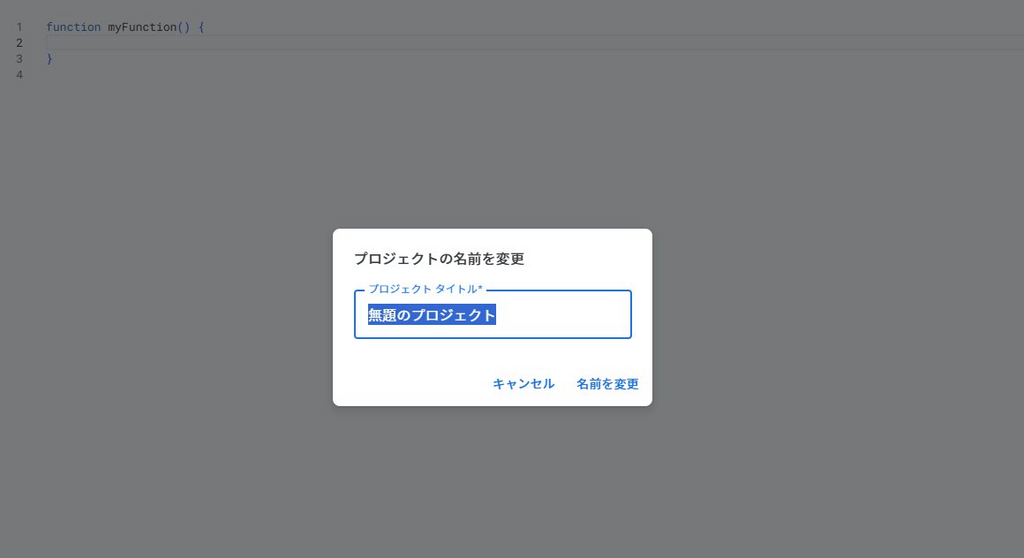This screenshot has height=558, width=1024.
Task: Click the closing curly brace on line 3
Action: (x=50, y=59)
